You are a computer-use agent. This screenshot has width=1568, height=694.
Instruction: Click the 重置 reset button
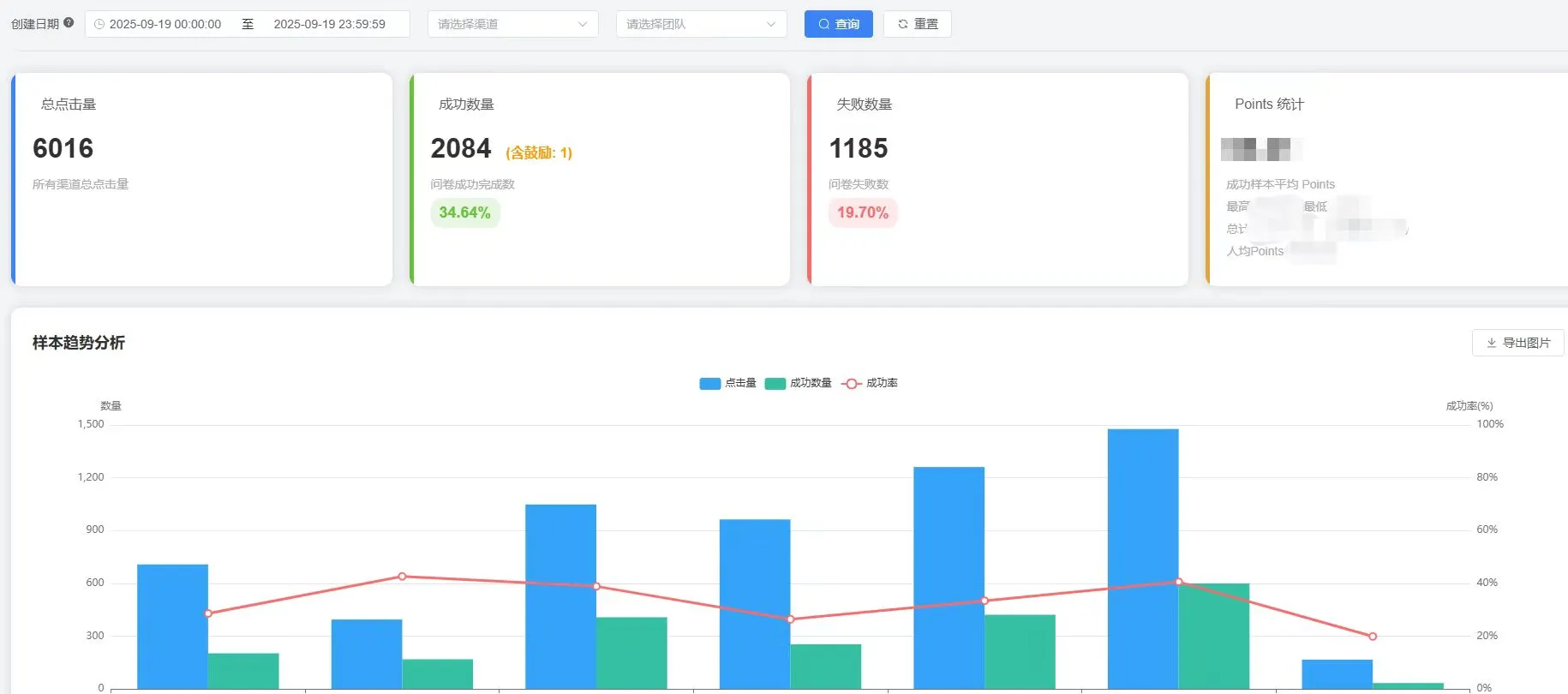917,24
